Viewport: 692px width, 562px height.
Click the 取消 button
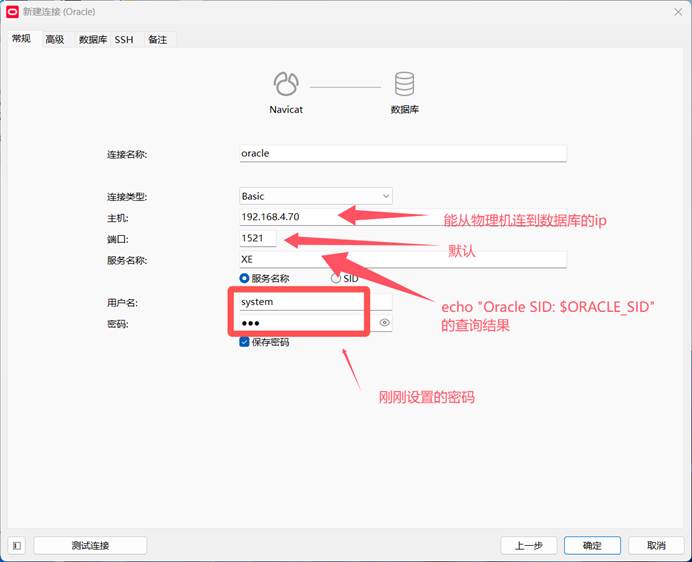click(656, 546)
